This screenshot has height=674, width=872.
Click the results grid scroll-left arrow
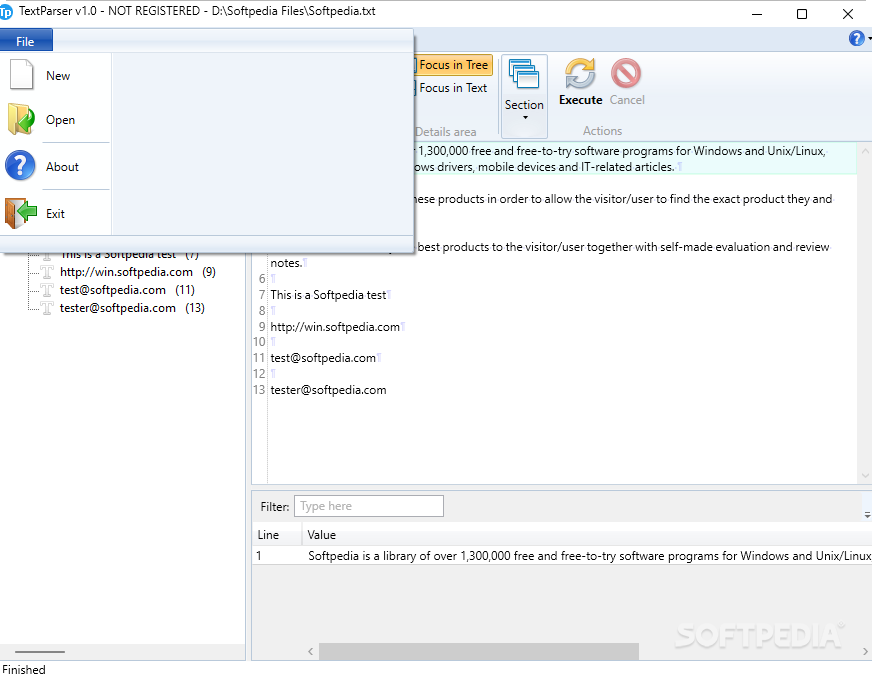coord(310,651)
